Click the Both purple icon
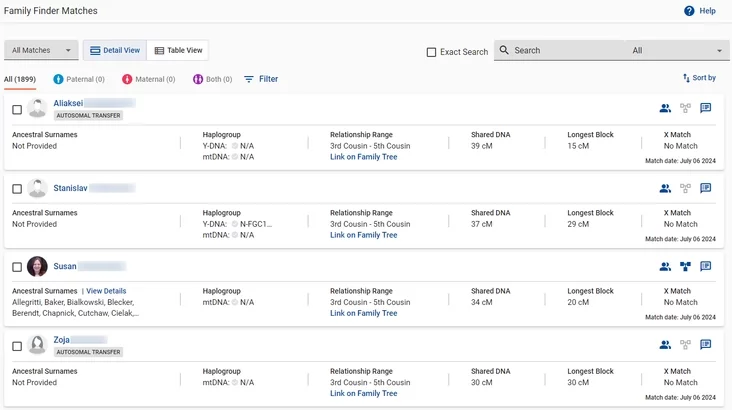This screenshot has width=732, height=410. (x=198, y=79)
